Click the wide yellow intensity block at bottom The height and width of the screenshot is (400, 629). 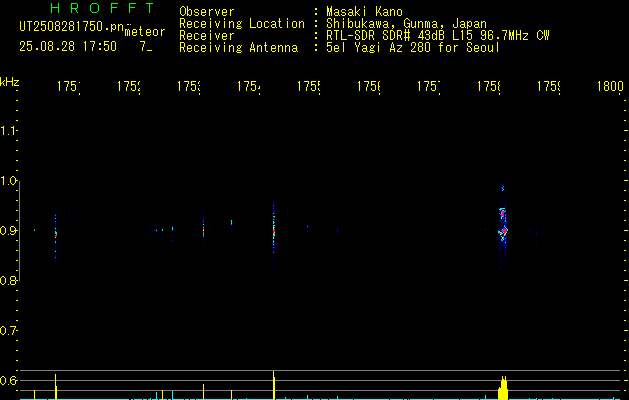tap(503, 388)
